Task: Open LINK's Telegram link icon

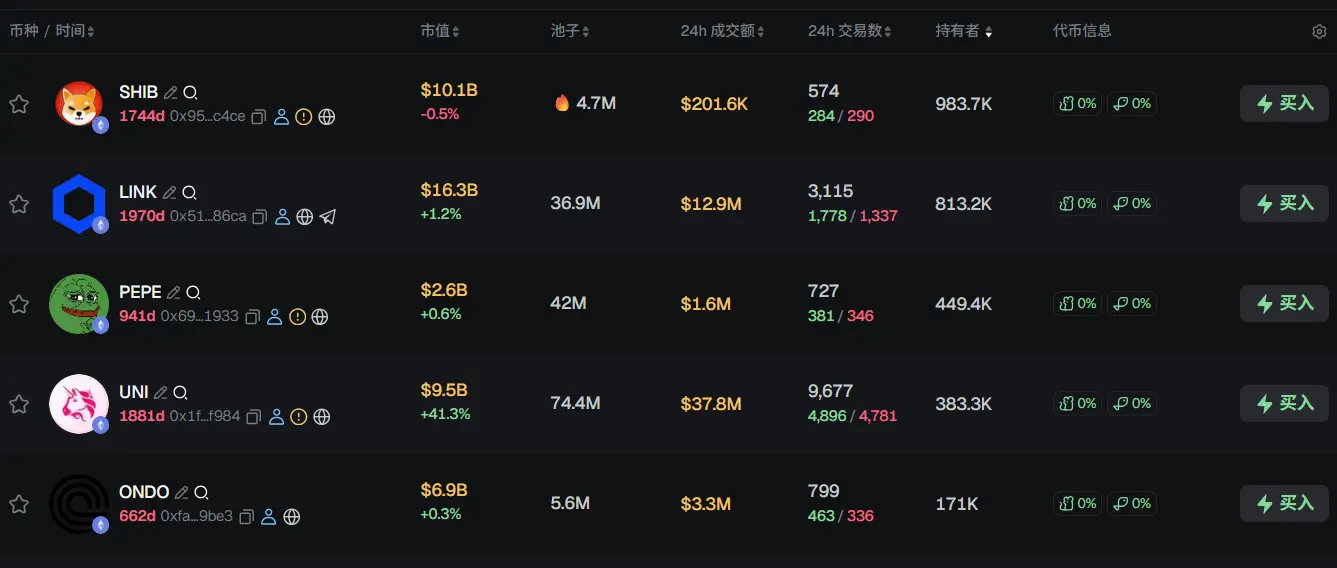Action: pyautogui.click(x=327, y=217)
